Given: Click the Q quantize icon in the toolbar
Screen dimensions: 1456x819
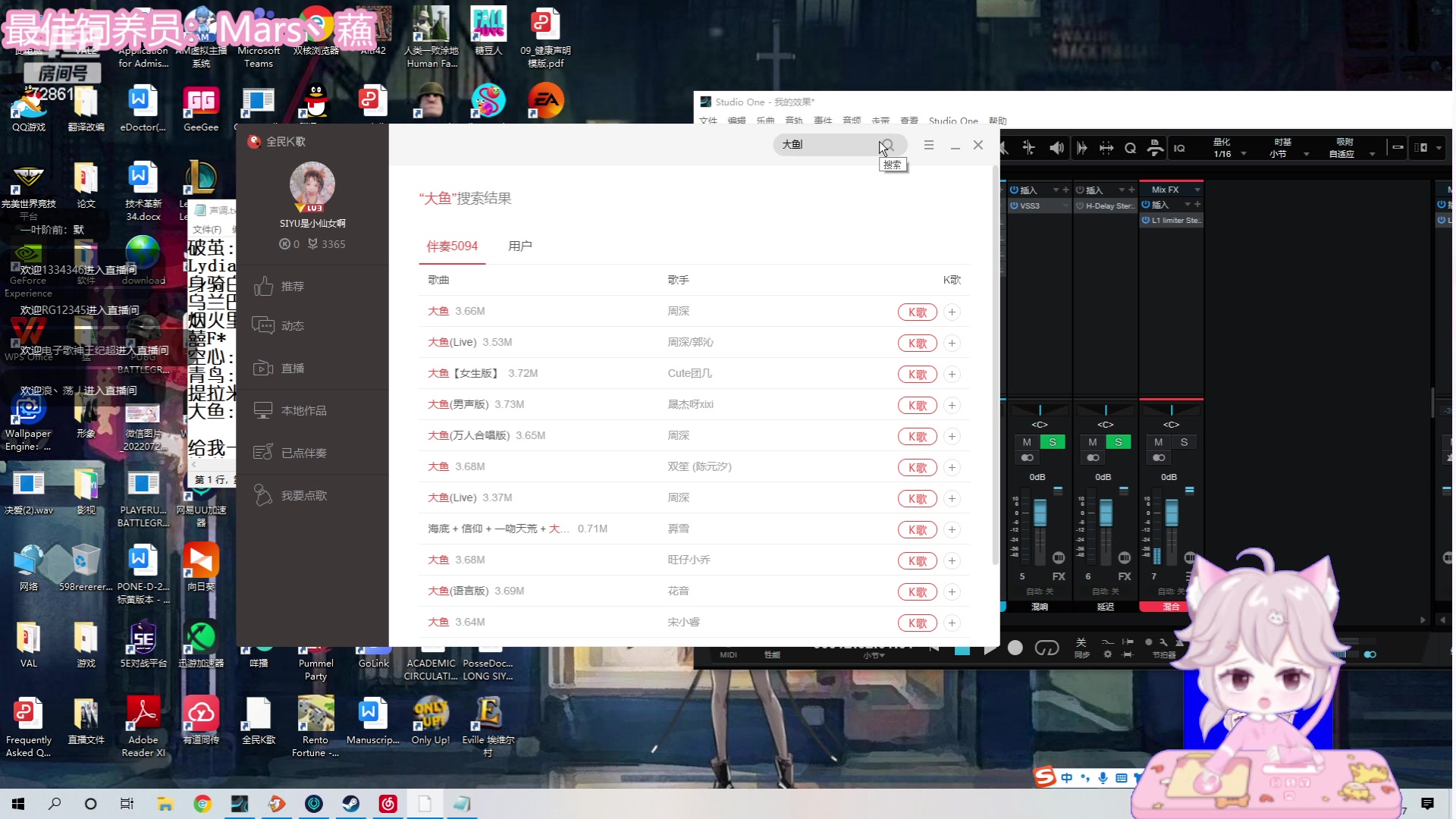Looking at the screenshot, I should coord(1130,148).
